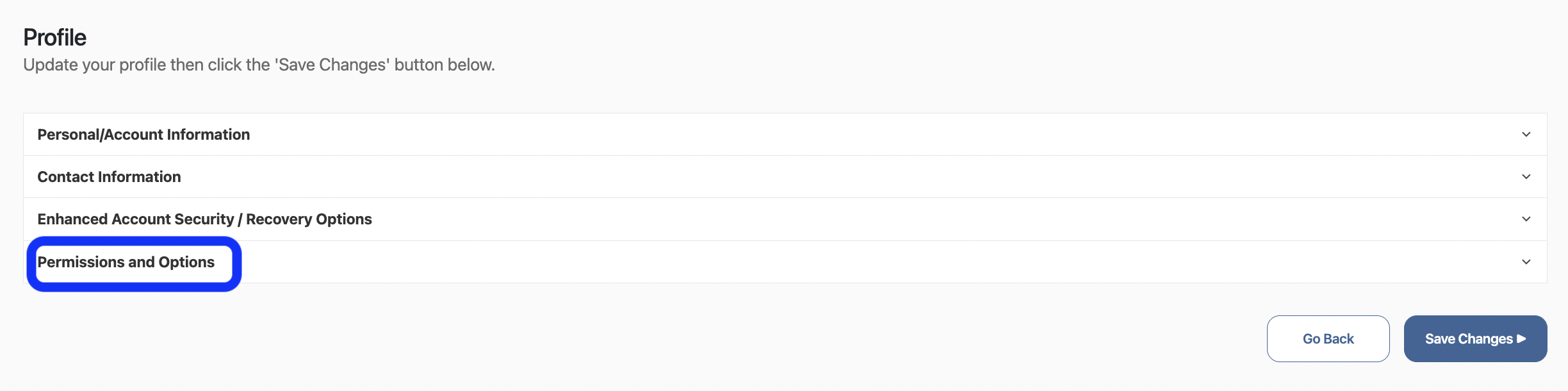Click the Profile page heading
The width and height of the screenshot is (1568, 391).
(54, 38)
